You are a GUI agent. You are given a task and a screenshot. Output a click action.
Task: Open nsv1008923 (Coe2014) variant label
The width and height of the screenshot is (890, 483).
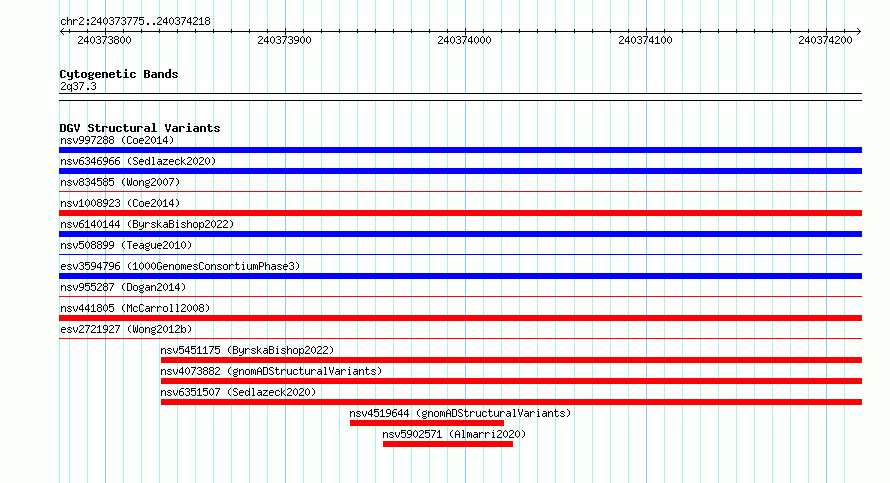[120, 203]
